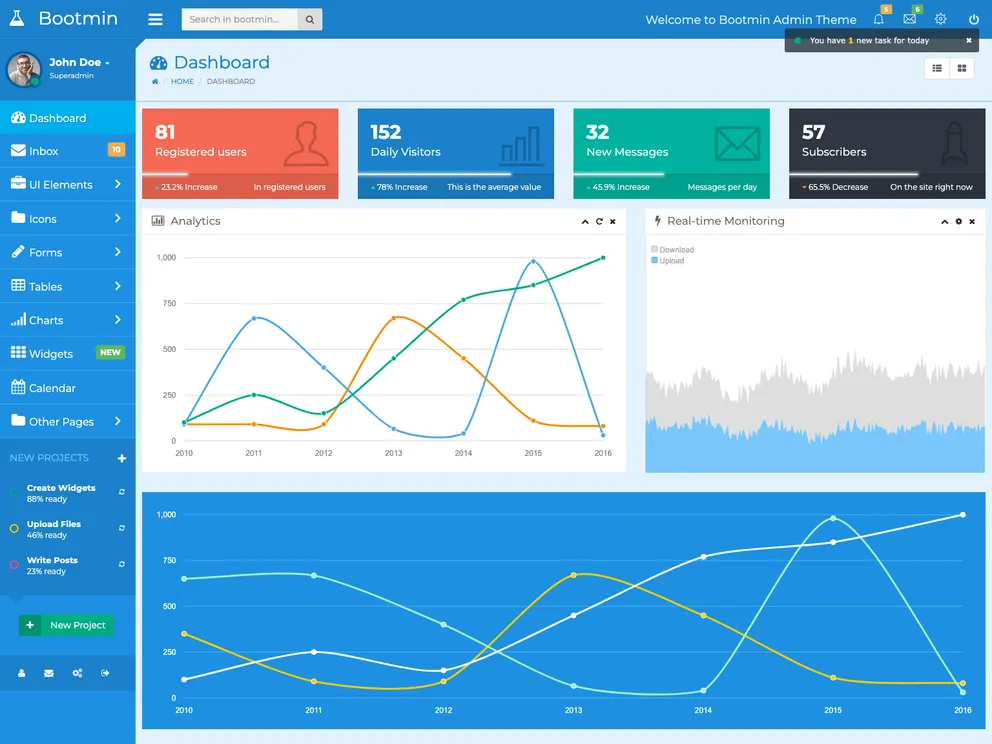This screenshot has width=992, height=744.
Task: Click the search in bootmin input field
Action: coord(239,19)
